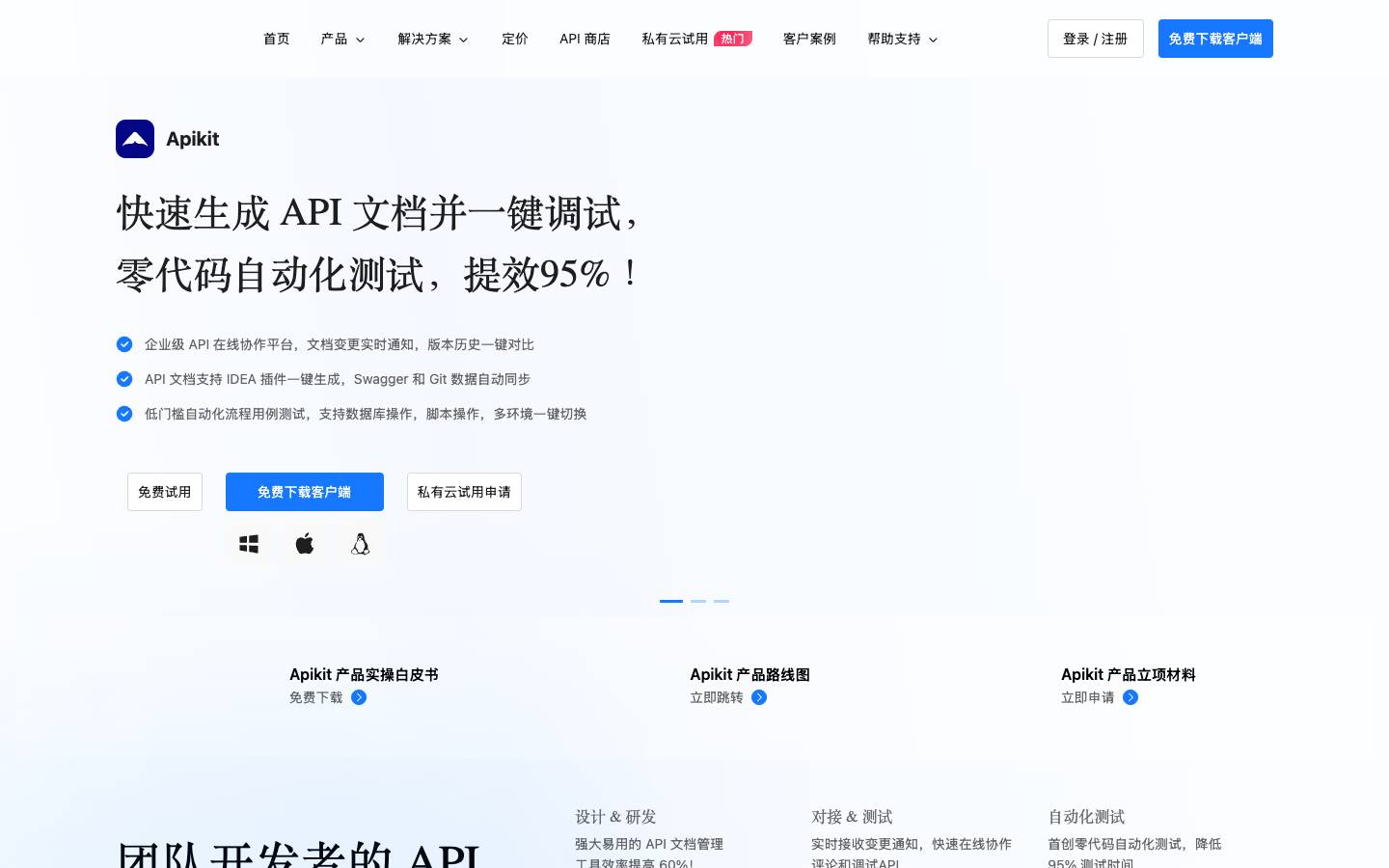Screen dimensions: 1389x868
Task: Select the Windows download icon
Action: tap(249, 544)
